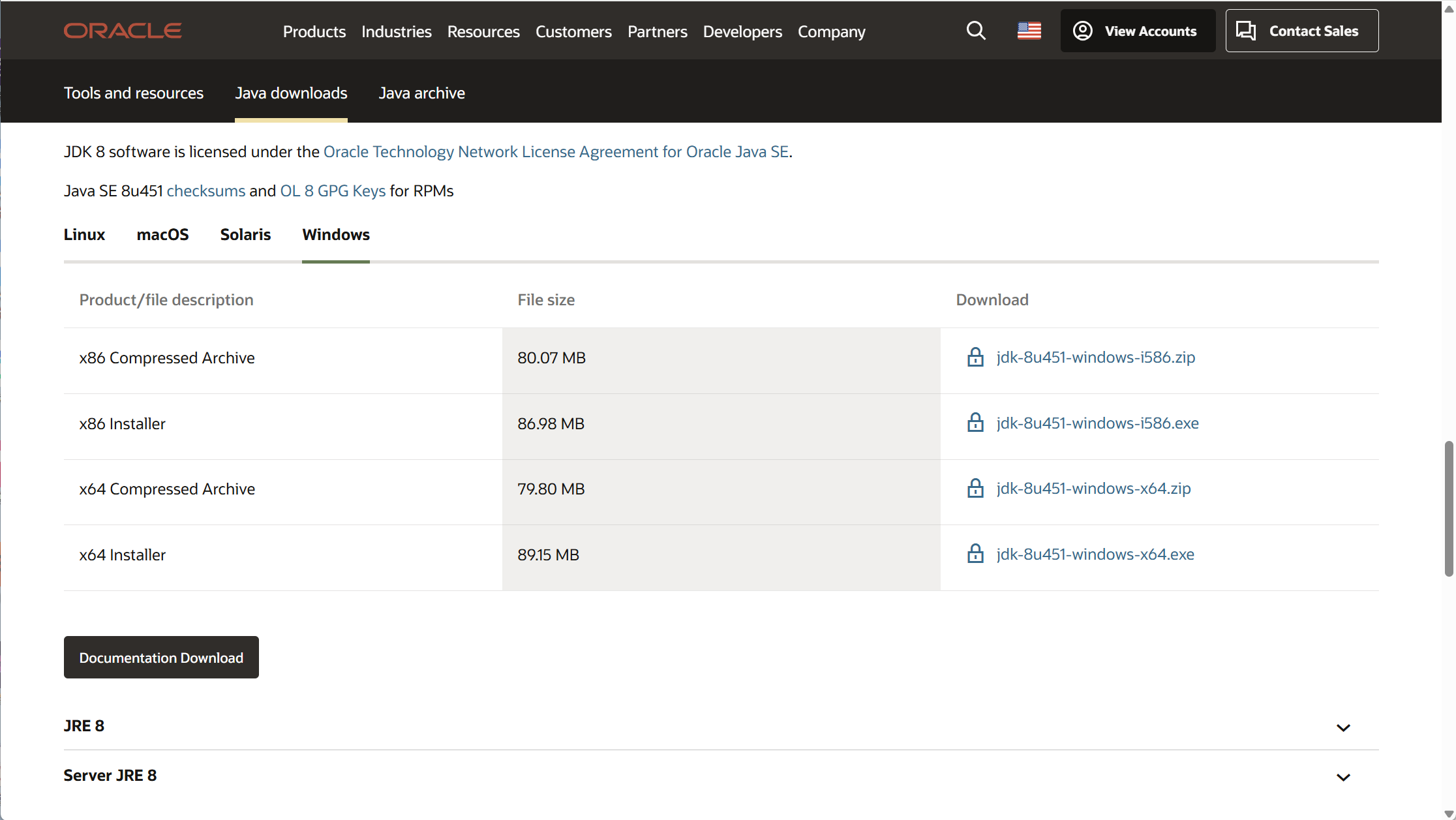Open the Developers menu
The width and height of the screenshot is (1456, 820).
coord(742,31)
